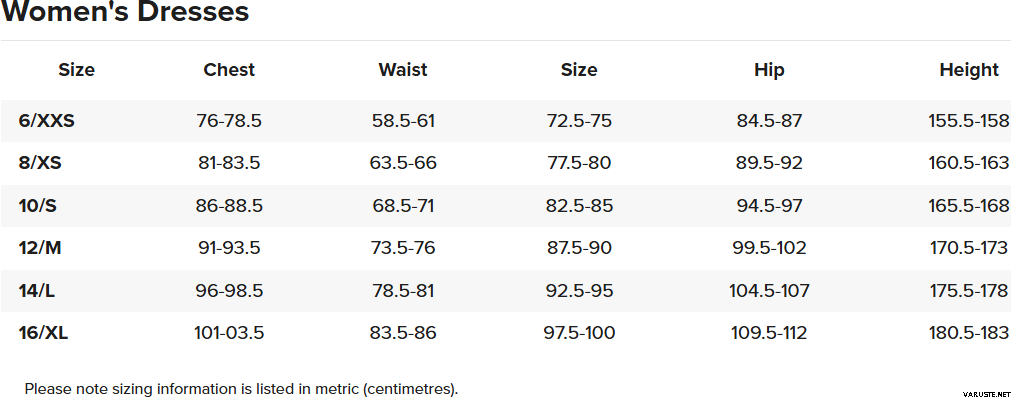Viewport: 1011px width, 397px height.
Task: Click chest value 76-78.5
Action: point(229,121)
